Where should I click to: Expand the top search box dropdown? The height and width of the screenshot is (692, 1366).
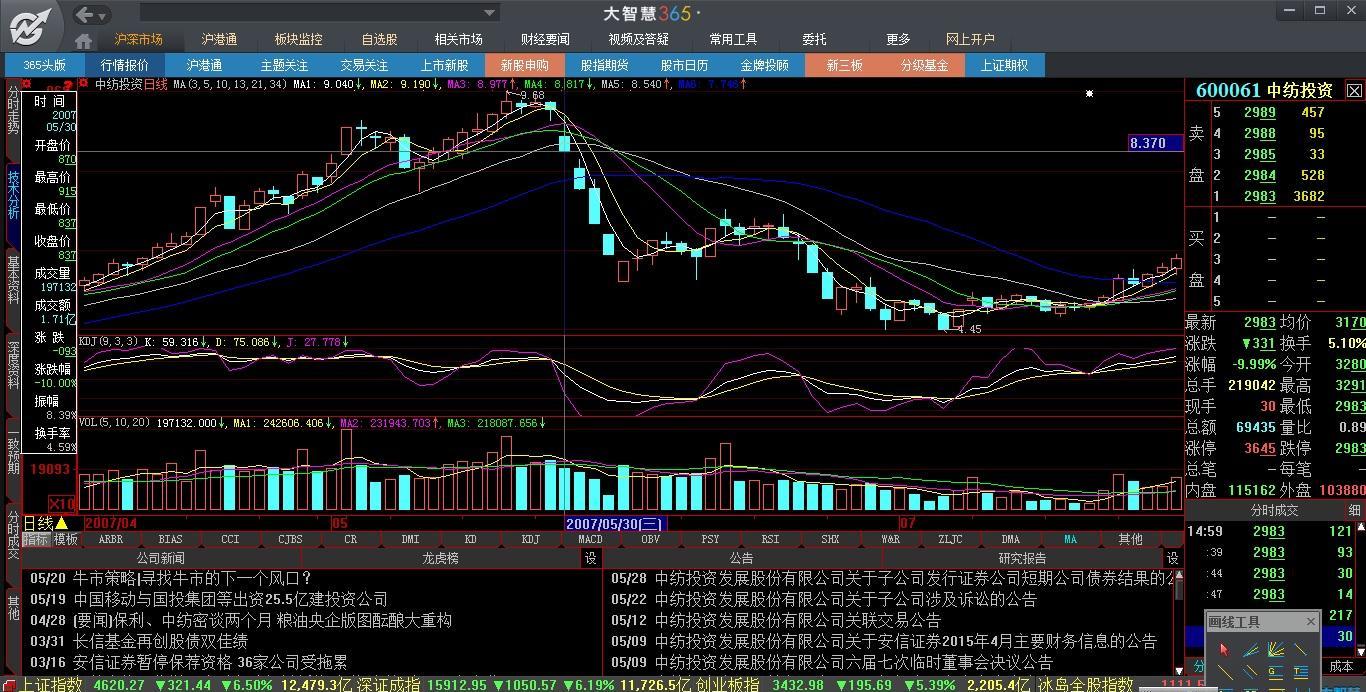coord(490,13)
